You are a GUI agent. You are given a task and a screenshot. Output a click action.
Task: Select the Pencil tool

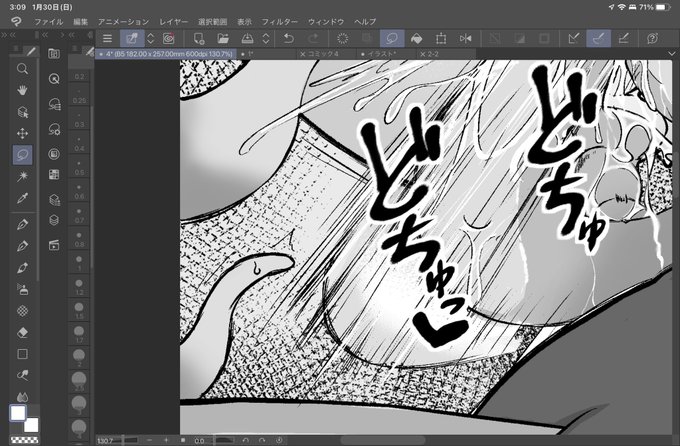click(22, 246)
